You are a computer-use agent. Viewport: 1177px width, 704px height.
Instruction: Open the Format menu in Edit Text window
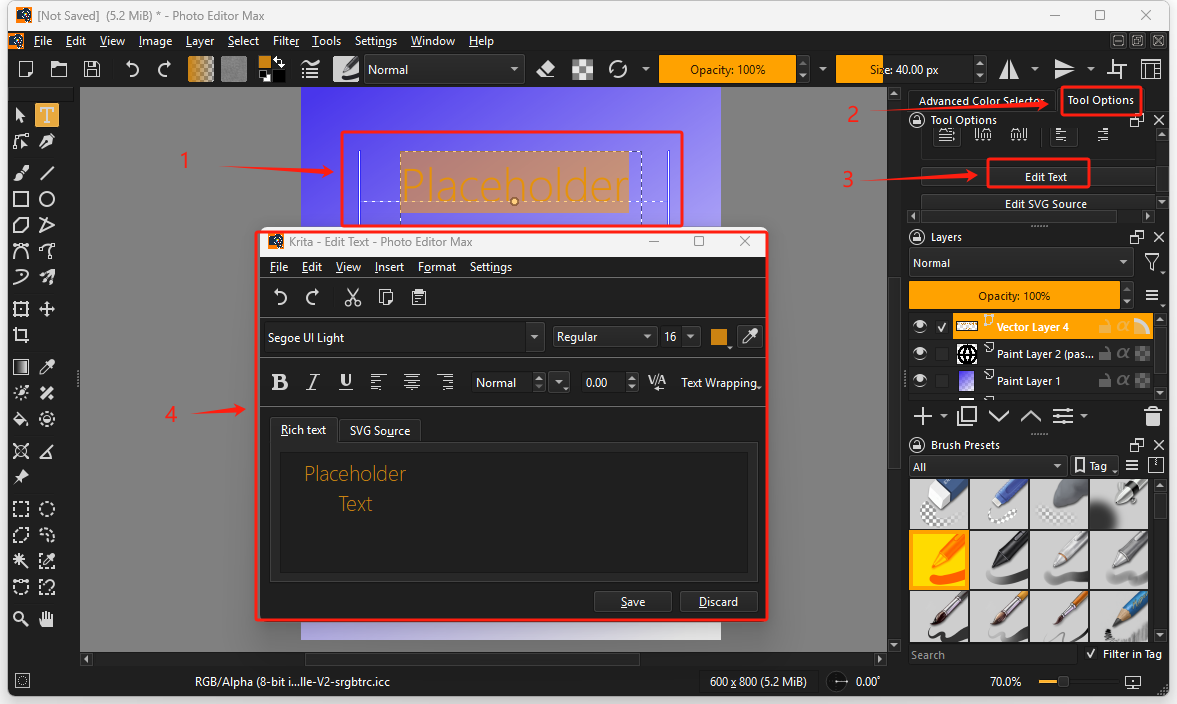[437, 267]
